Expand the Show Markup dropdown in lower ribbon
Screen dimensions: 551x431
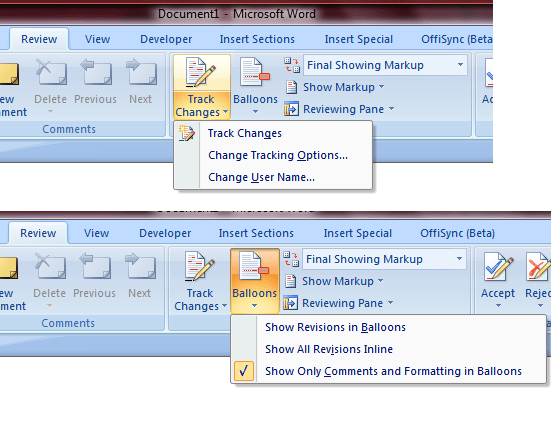380,281
